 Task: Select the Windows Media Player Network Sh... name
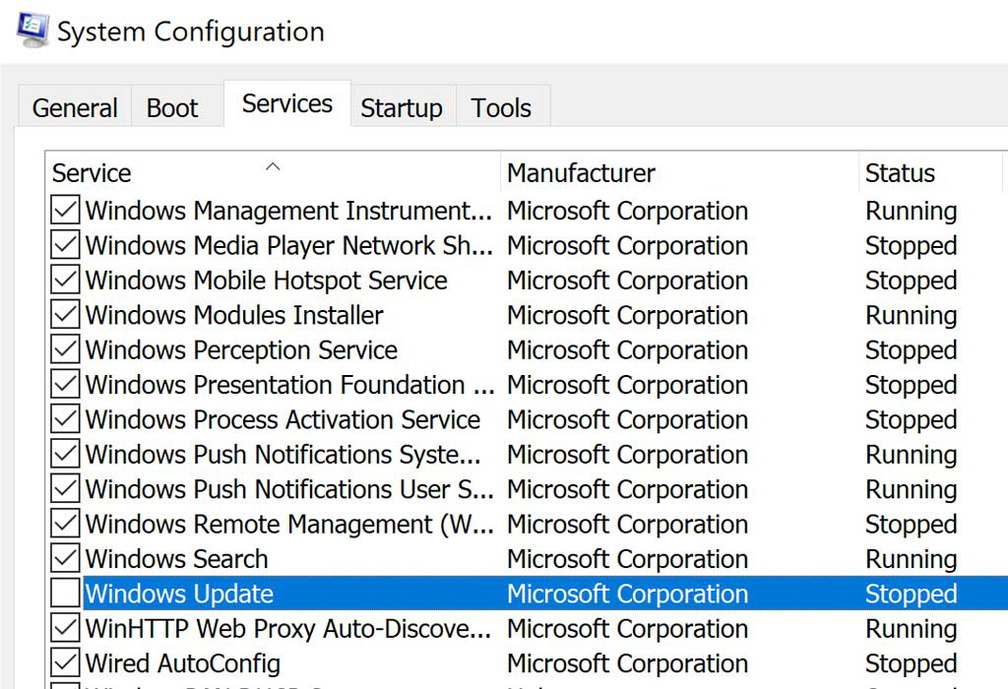click(x=289, y=246)
